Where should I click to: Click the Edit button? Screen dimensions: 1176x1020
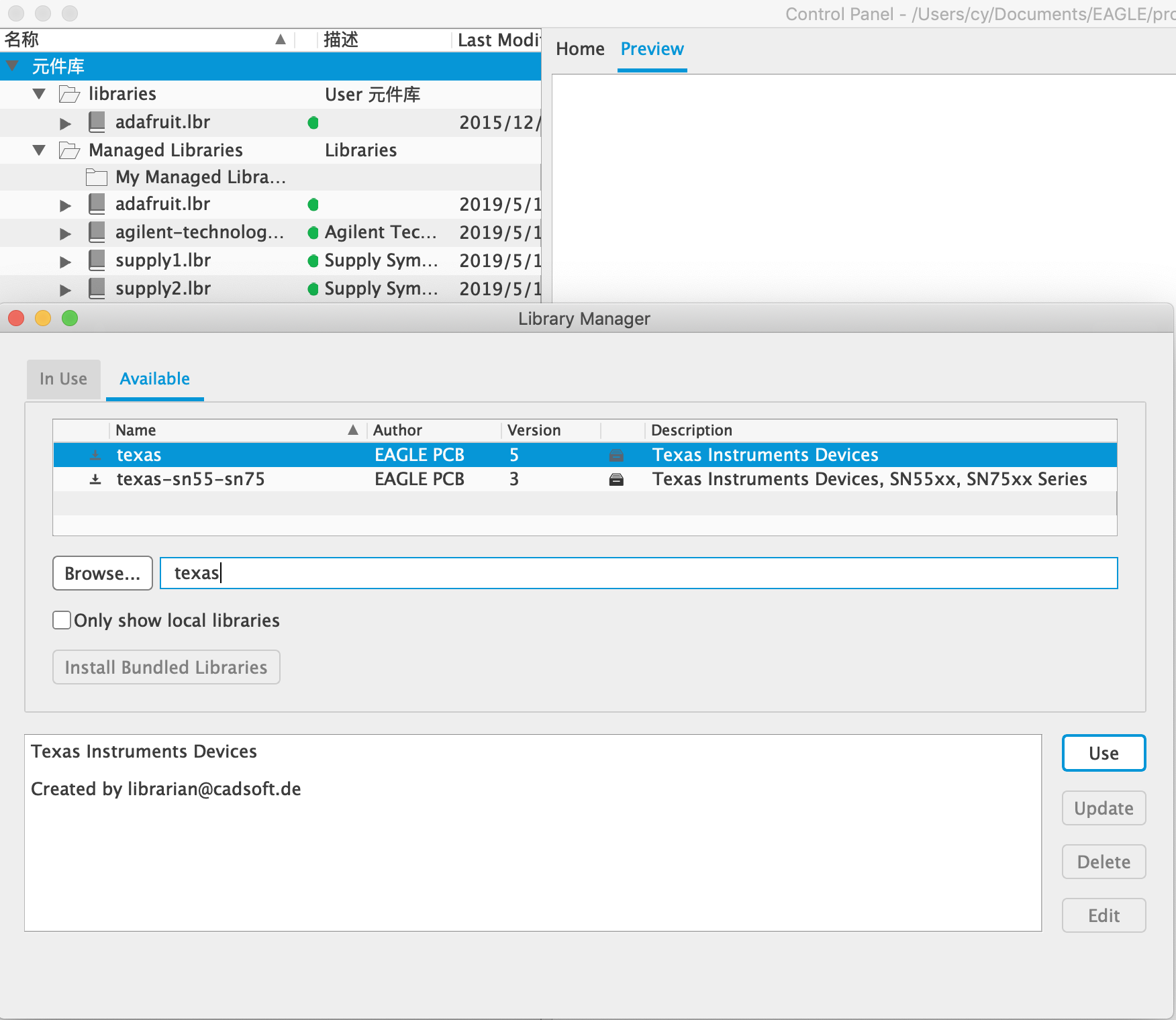(1104, 915)
